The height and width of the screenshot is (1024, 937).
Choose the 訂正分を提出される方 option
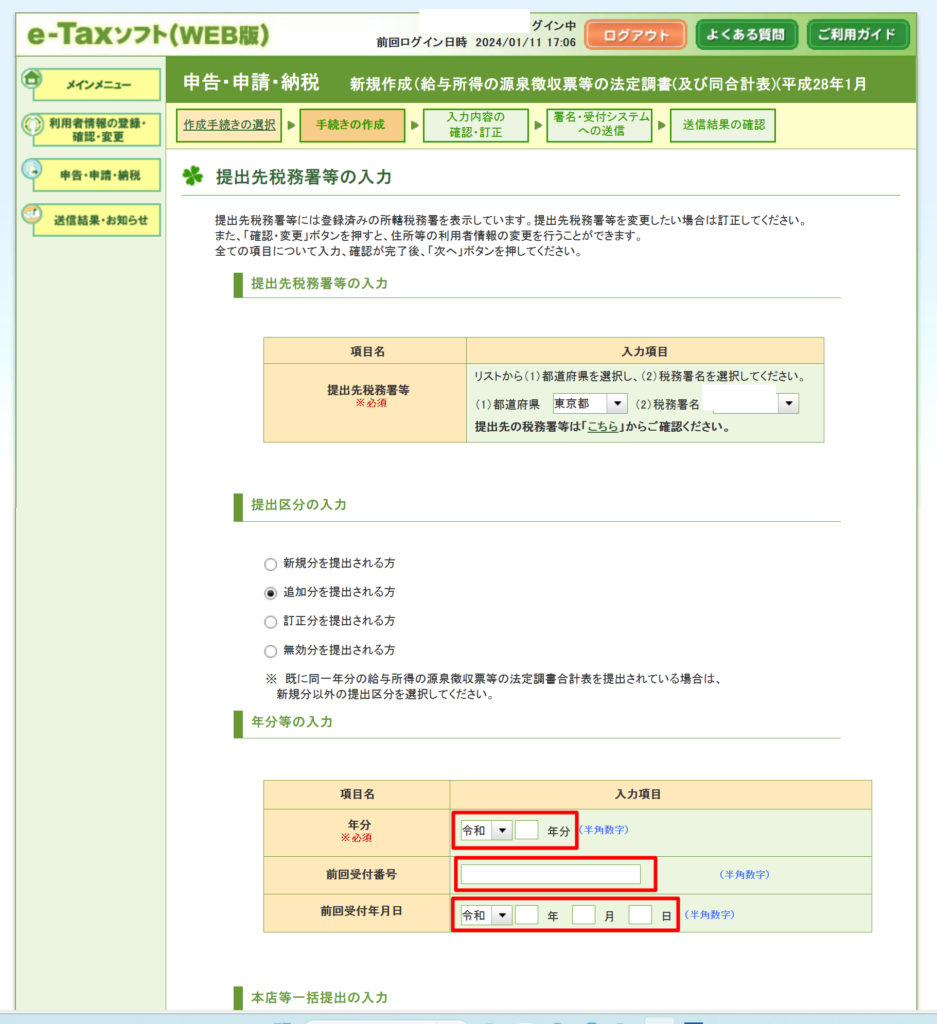(270, 621)
